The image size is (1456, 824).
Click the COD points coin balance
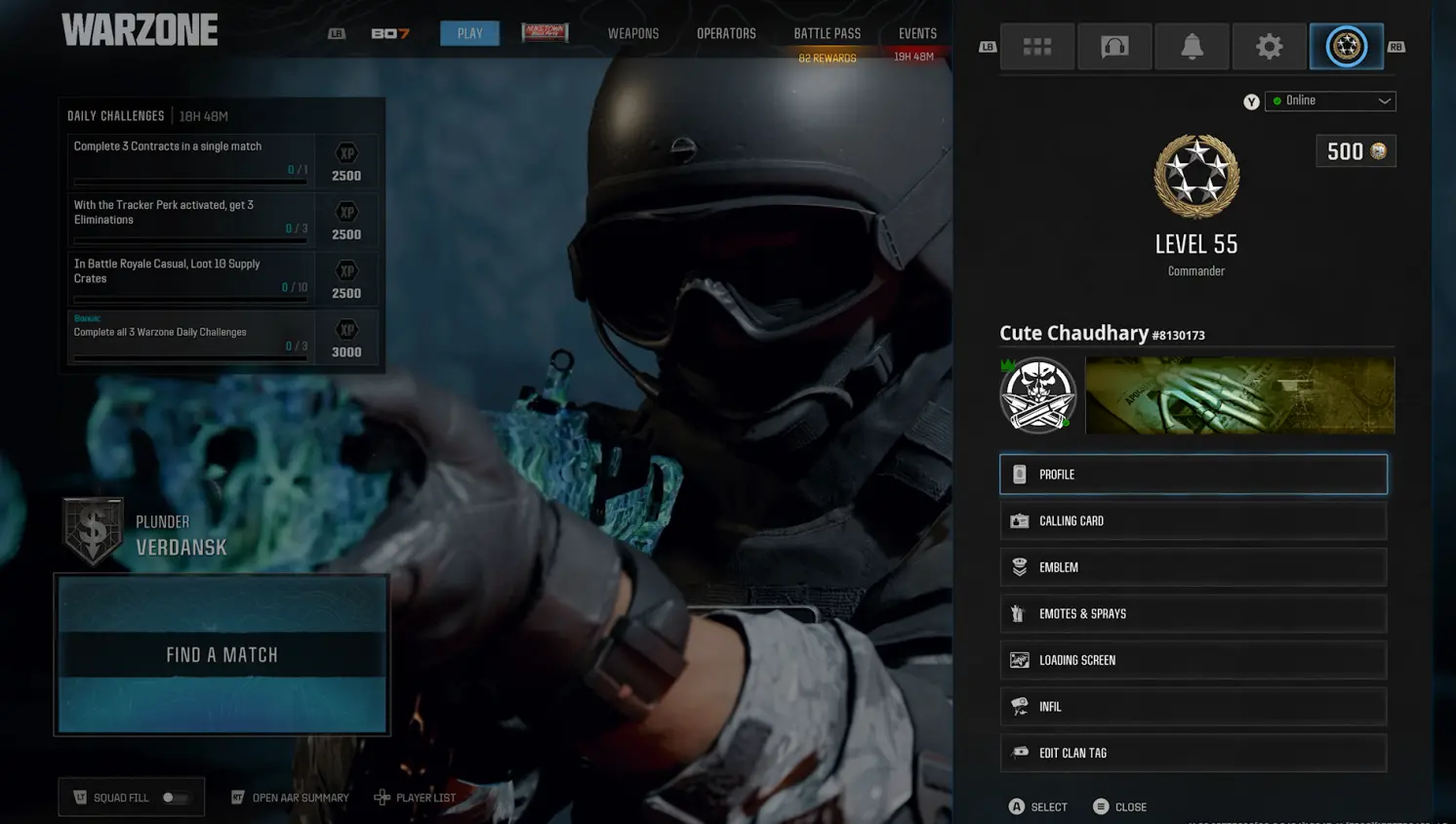pyautogui.click(x=1355, y=151)
